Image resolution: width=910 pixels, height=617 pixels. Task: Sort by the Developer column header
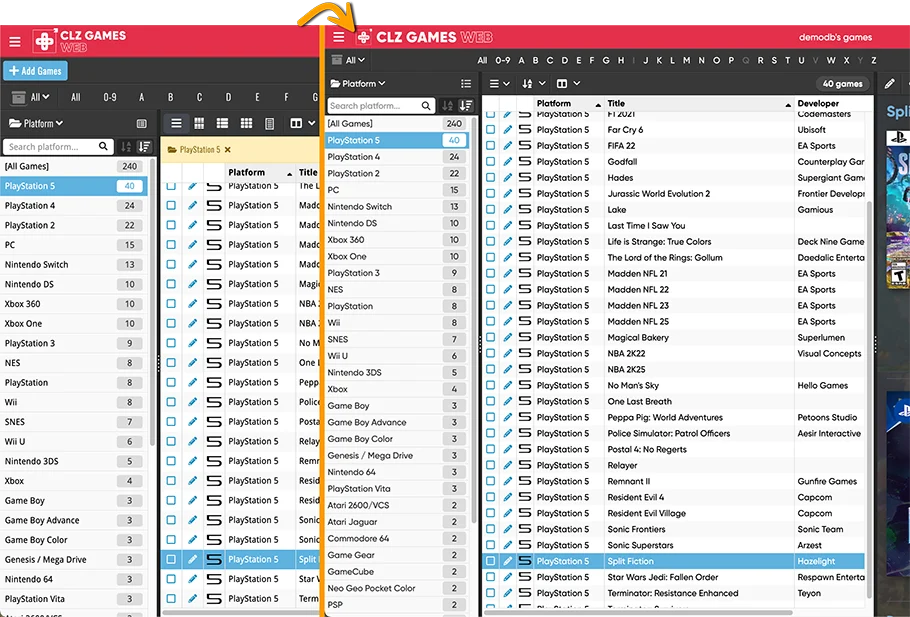coord(818,103)
